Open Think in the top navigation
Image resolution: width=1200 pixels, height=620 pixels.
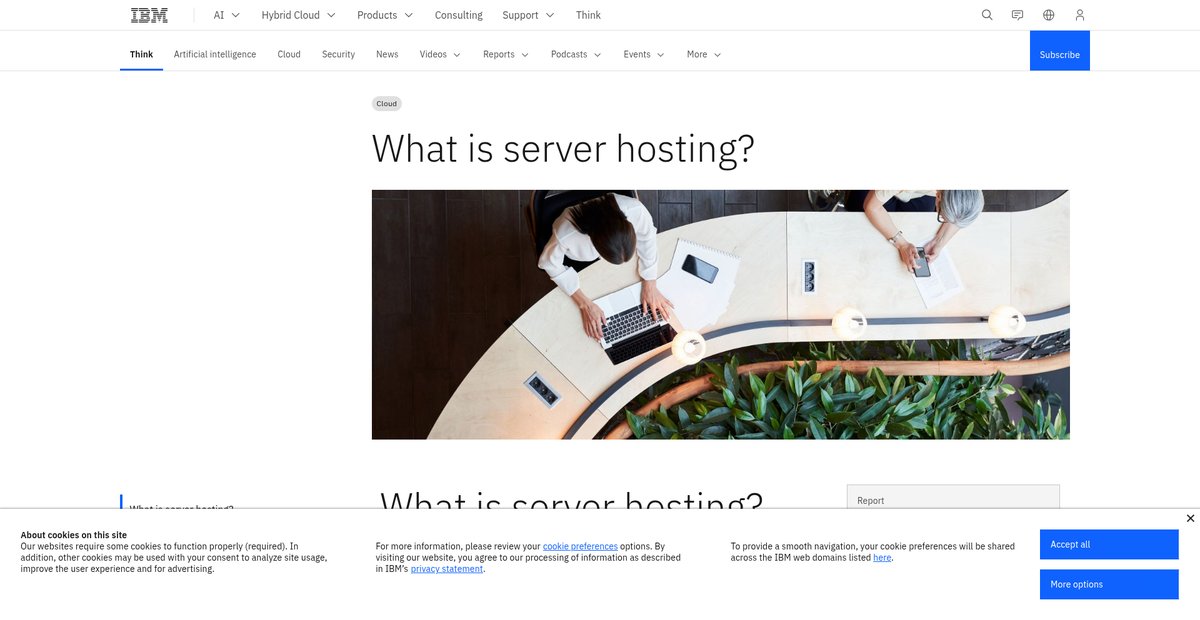pos(588,15)
